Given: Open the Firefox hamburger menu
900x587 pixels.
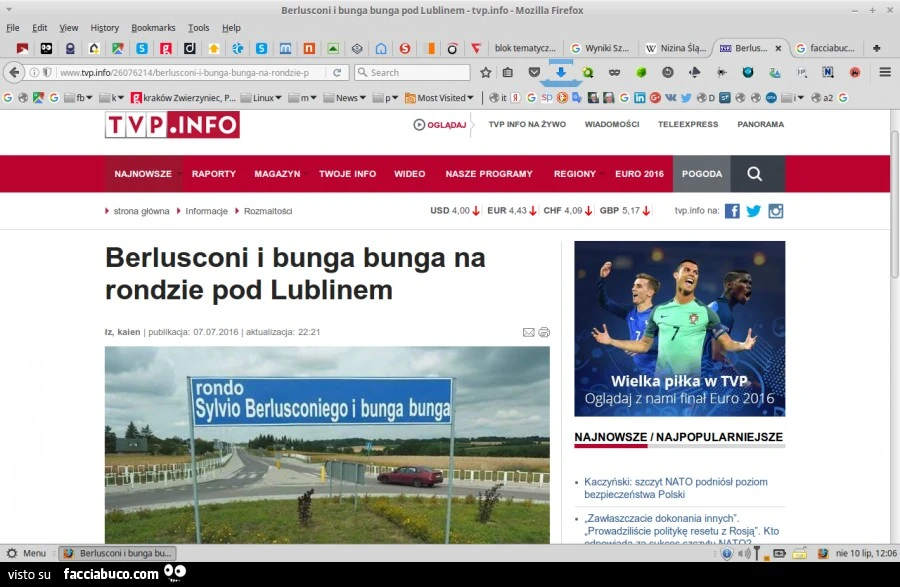Looking at the screenshot, I should point(885,72).
